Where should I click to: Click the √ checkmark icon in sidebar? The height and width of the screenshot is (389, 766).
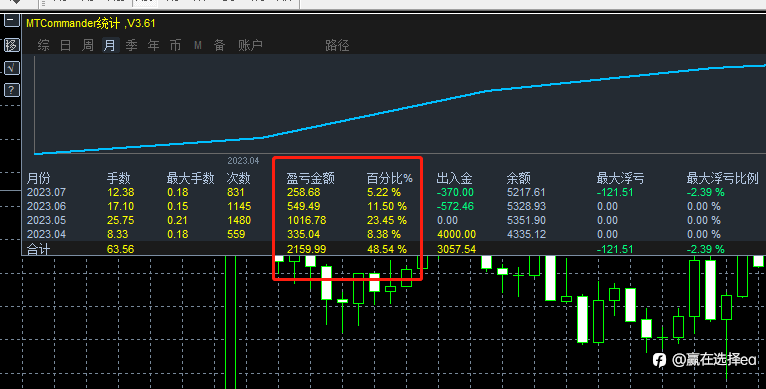pos(12,68)
